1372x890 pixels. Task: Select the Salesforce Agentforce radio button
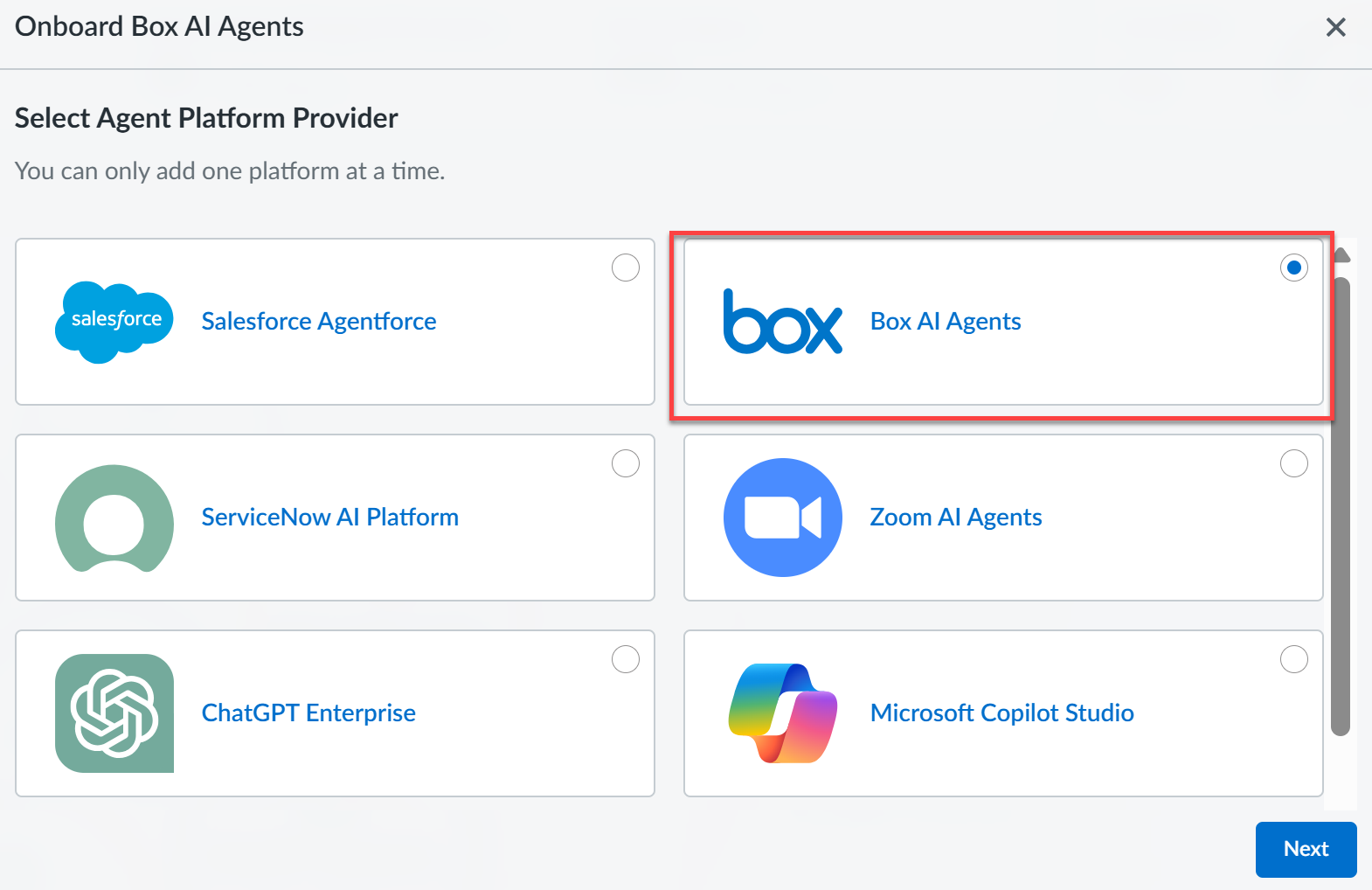pyautogui.click(x=626, y=268)
